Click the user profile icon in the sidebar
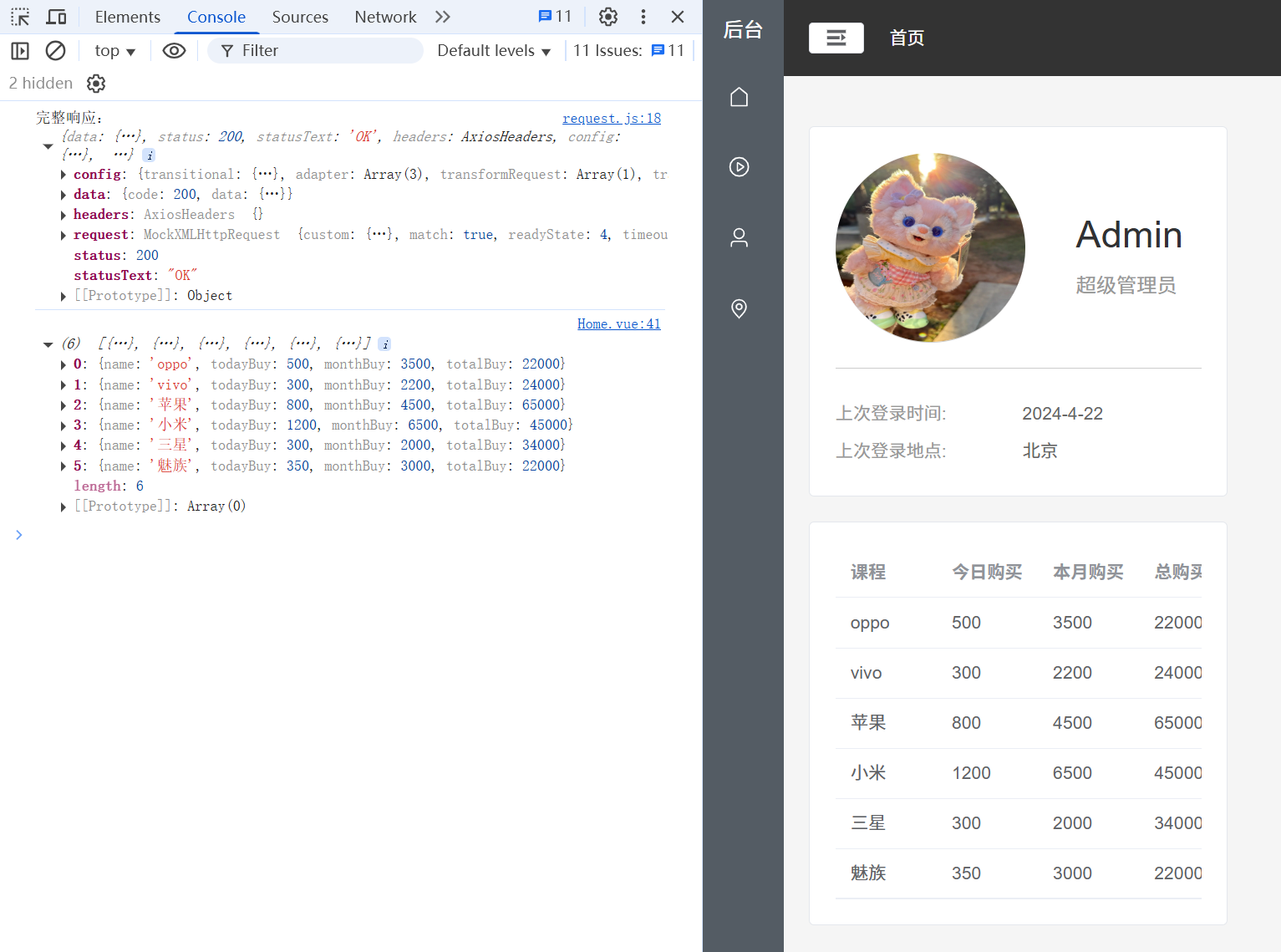Image resolution: width=1281 pixels, height=952 pixels. [x=739, y=237]
